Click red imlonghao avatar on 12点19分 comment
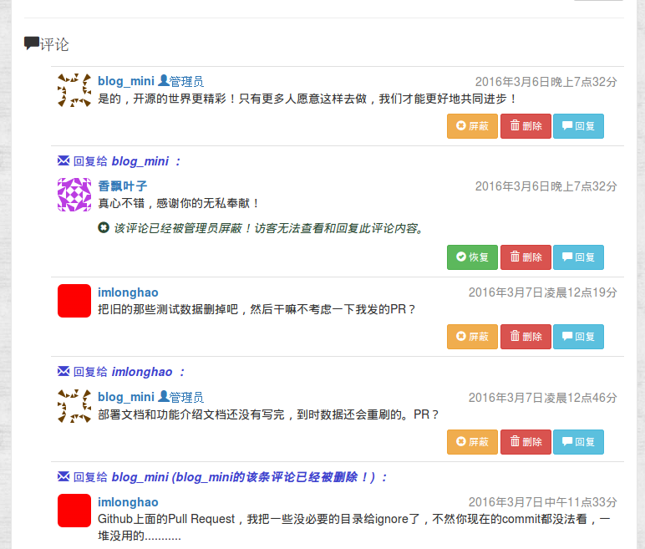Screen dimensions: 645x549 (x=74, y=301)
